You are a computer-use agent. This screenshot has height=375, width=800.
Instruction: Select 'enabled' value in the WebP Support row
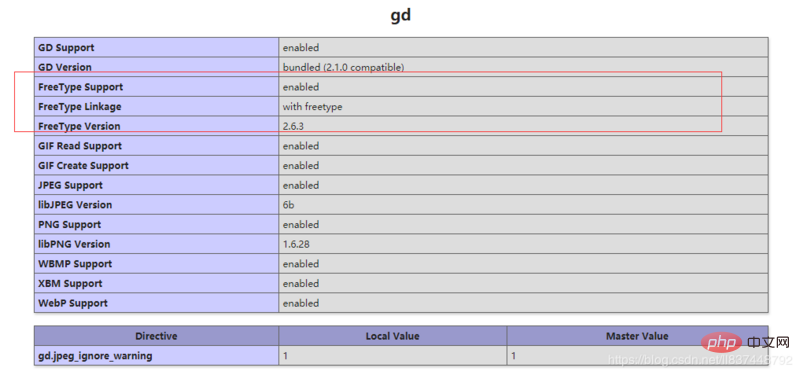pyautogui.click(x=301, y=303)
